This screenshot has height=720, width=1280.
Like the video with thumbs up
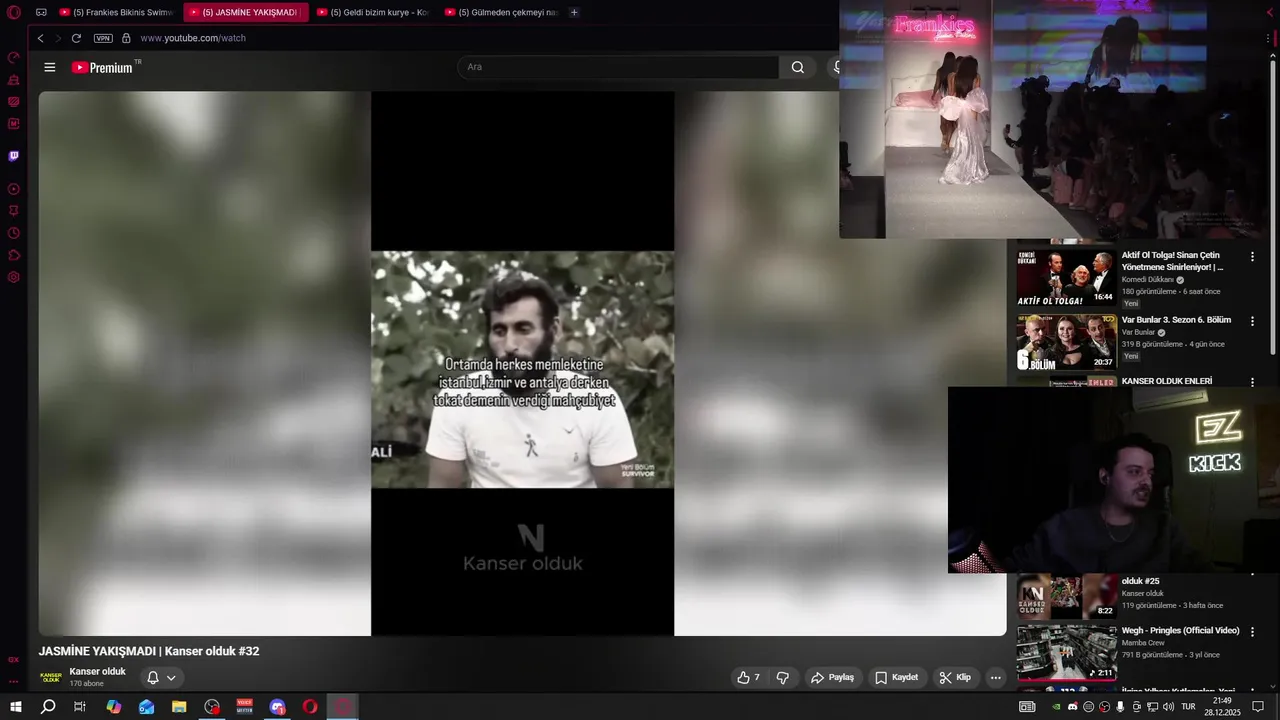click(x=748, y=677)
